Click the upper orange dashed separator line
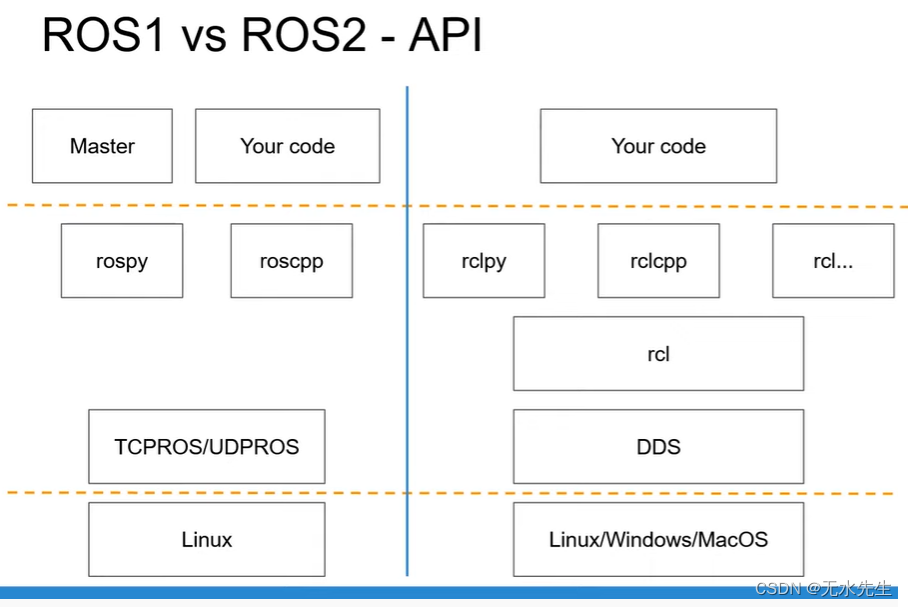 tap(200, 206)
